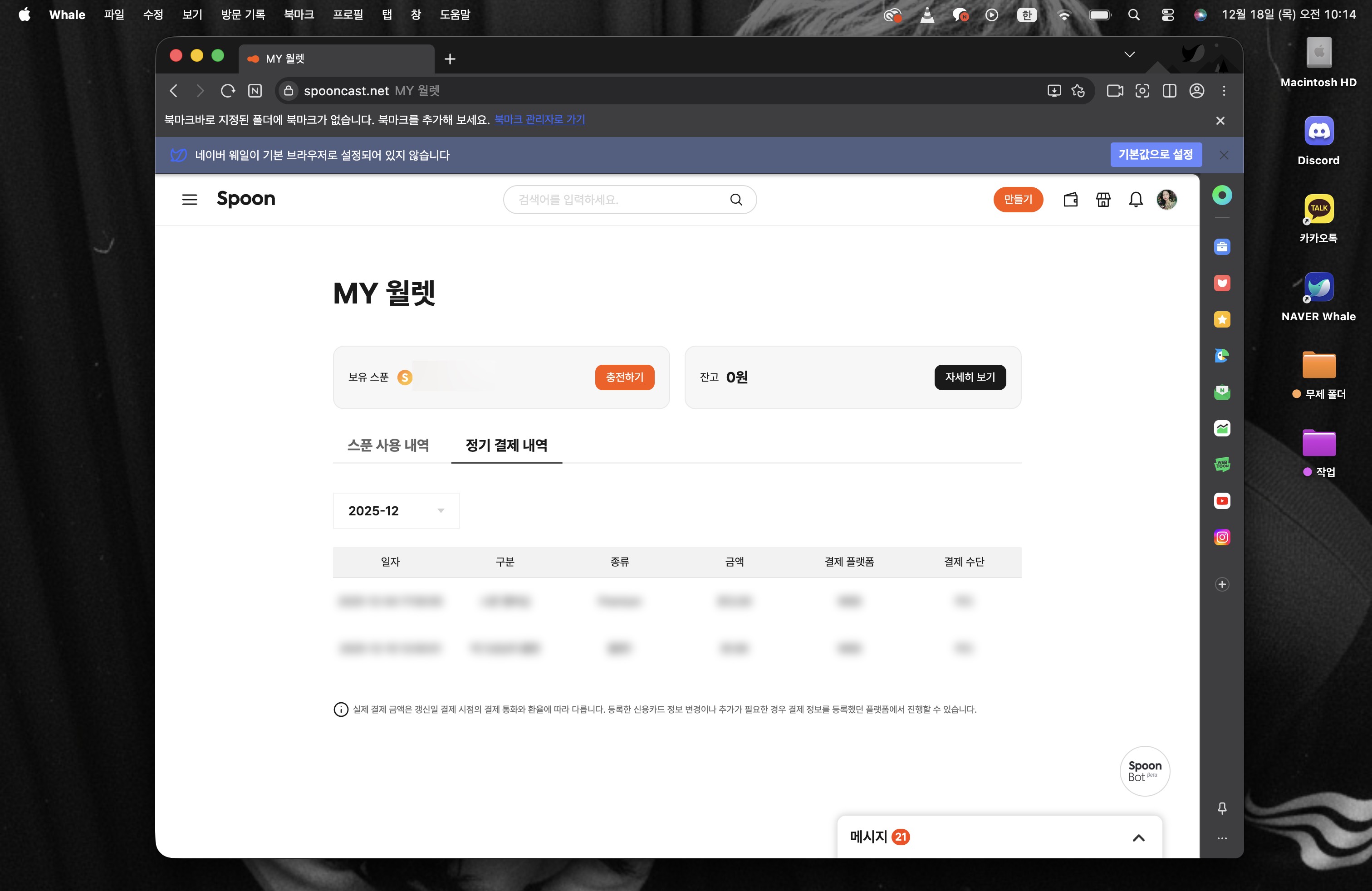The width and height of the screenshot is (1372, 891).
Task: Open the store icon in Spoon header
Action: coord(1103,200)
